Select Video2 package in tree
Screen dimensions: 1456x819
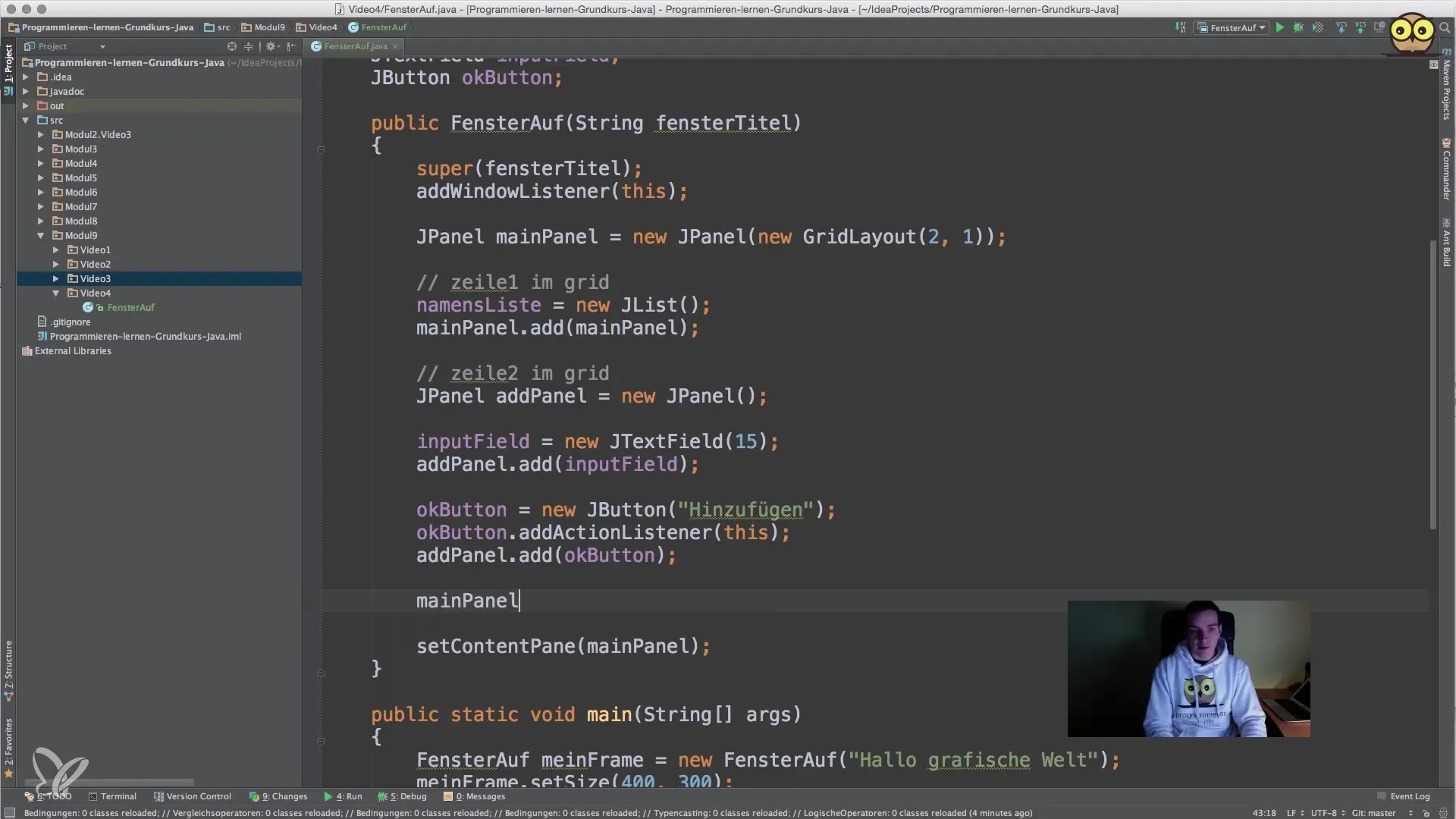95,265
